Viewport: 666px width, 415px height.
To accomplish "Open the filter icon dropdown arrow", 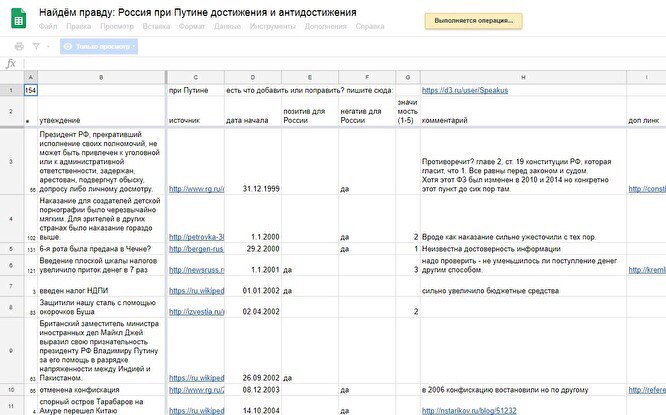I will 48,46.
